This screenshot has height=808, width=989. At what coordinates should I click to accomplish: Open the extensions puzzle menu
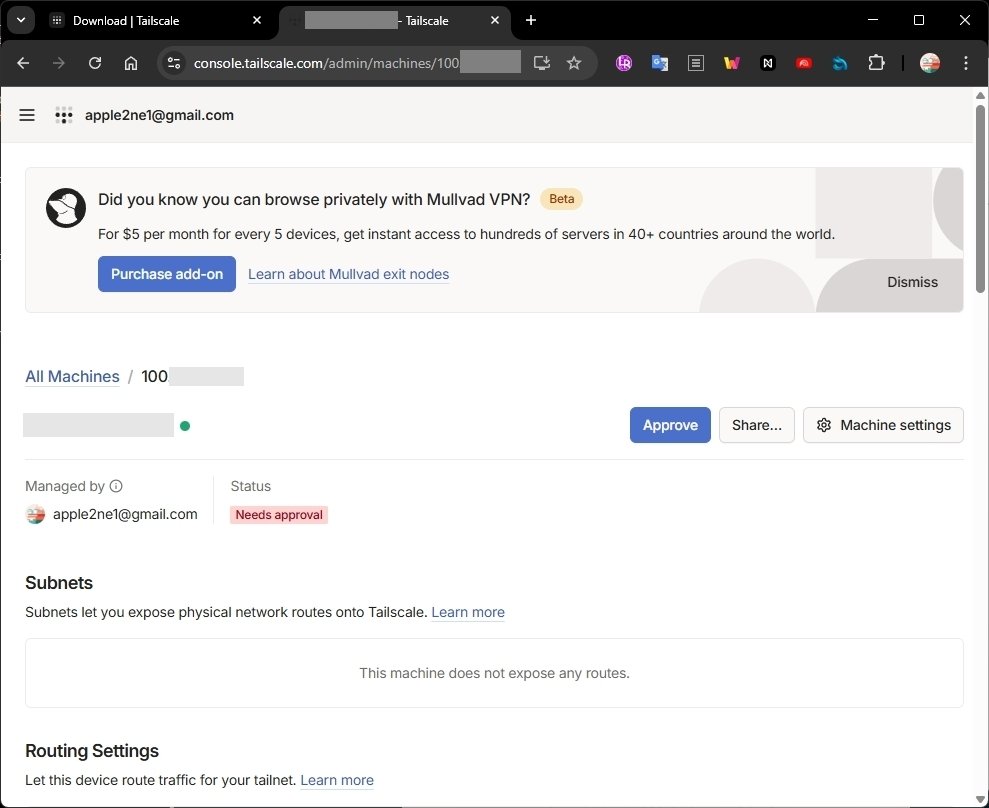[876, 63]
